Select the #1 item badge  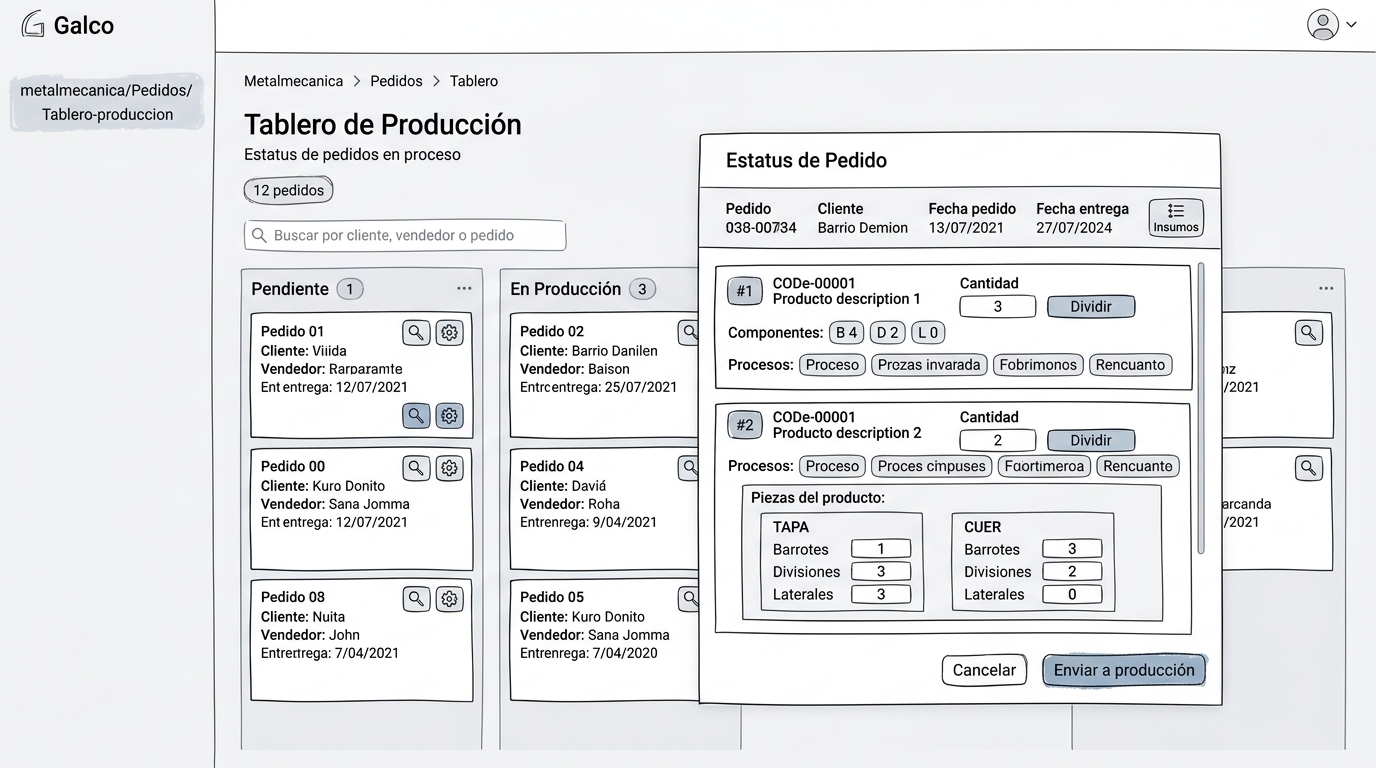(x=745, y=291)
